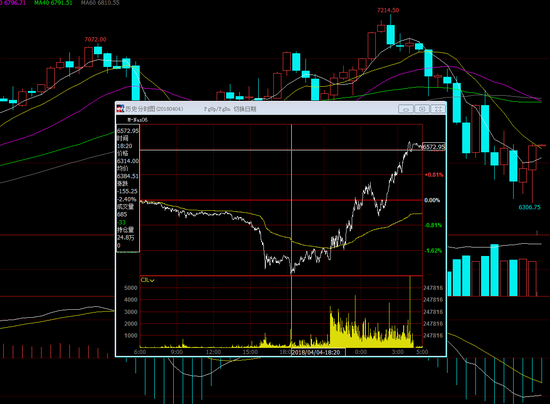Click the 24.8万 open interest value
The height and width of the screenshot is (404, 550).
(126, 238)
